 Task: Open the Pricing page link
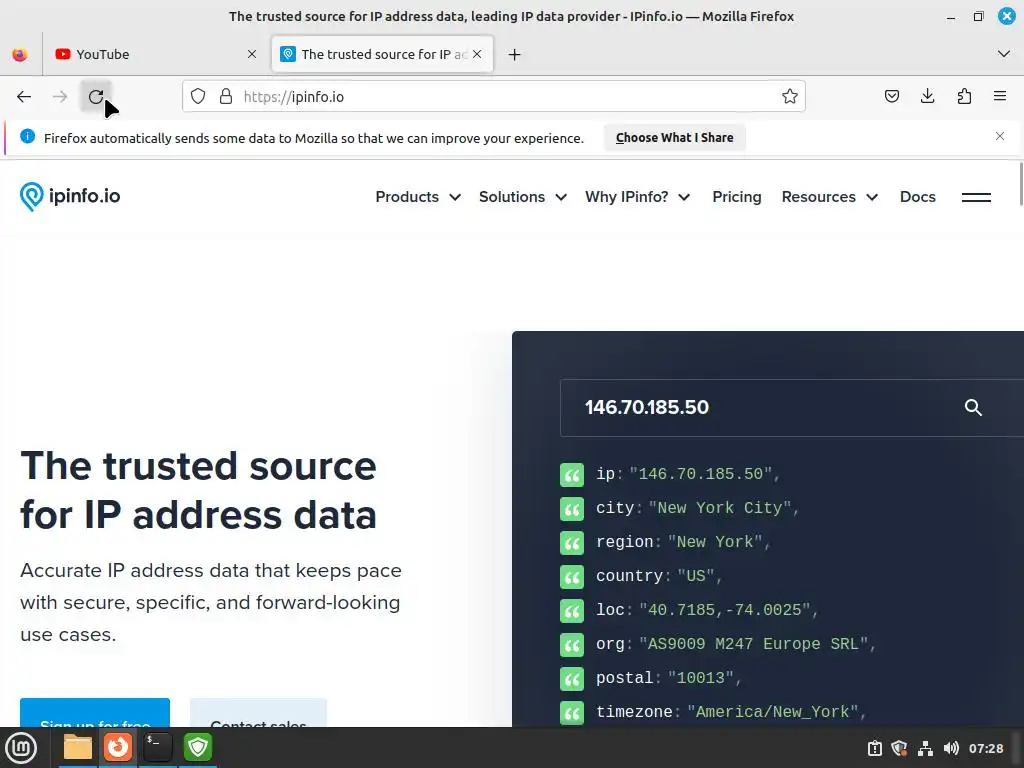(737, 197)
